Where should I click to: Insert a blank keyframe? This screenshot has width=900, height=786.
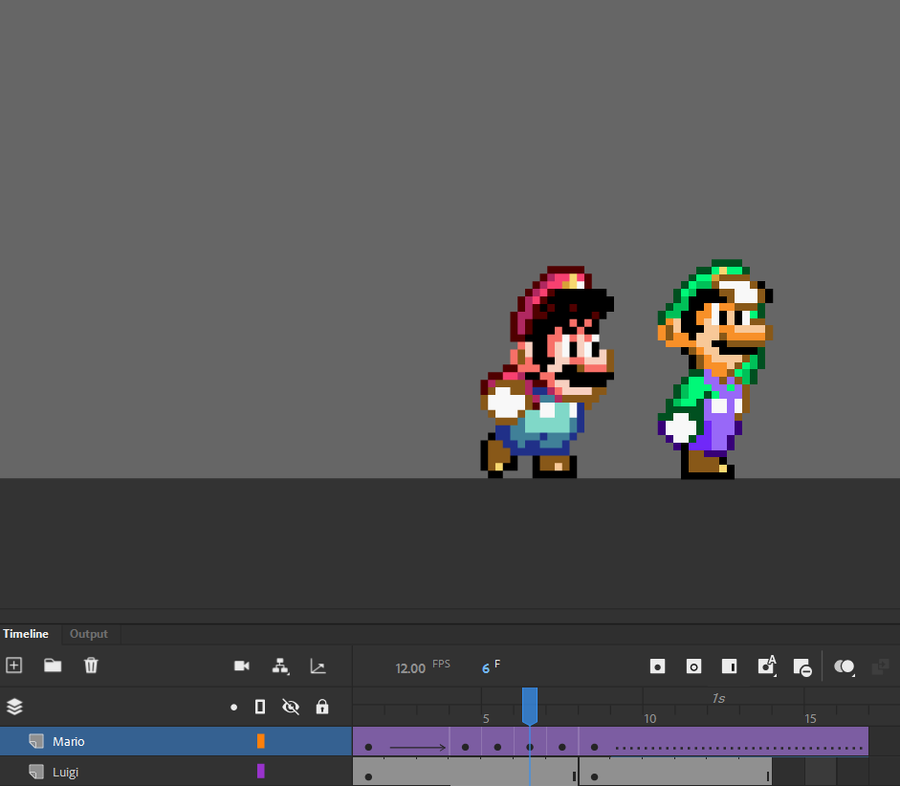click(693, 667)
